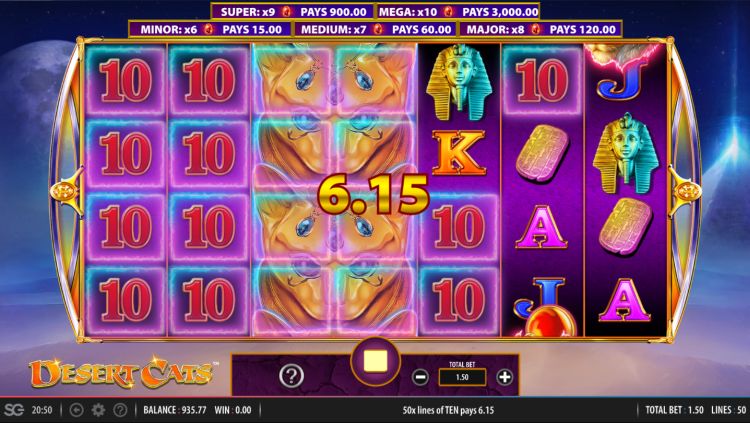Click the Desert Cats logo

pyautogui.click(x=121, y=373)
